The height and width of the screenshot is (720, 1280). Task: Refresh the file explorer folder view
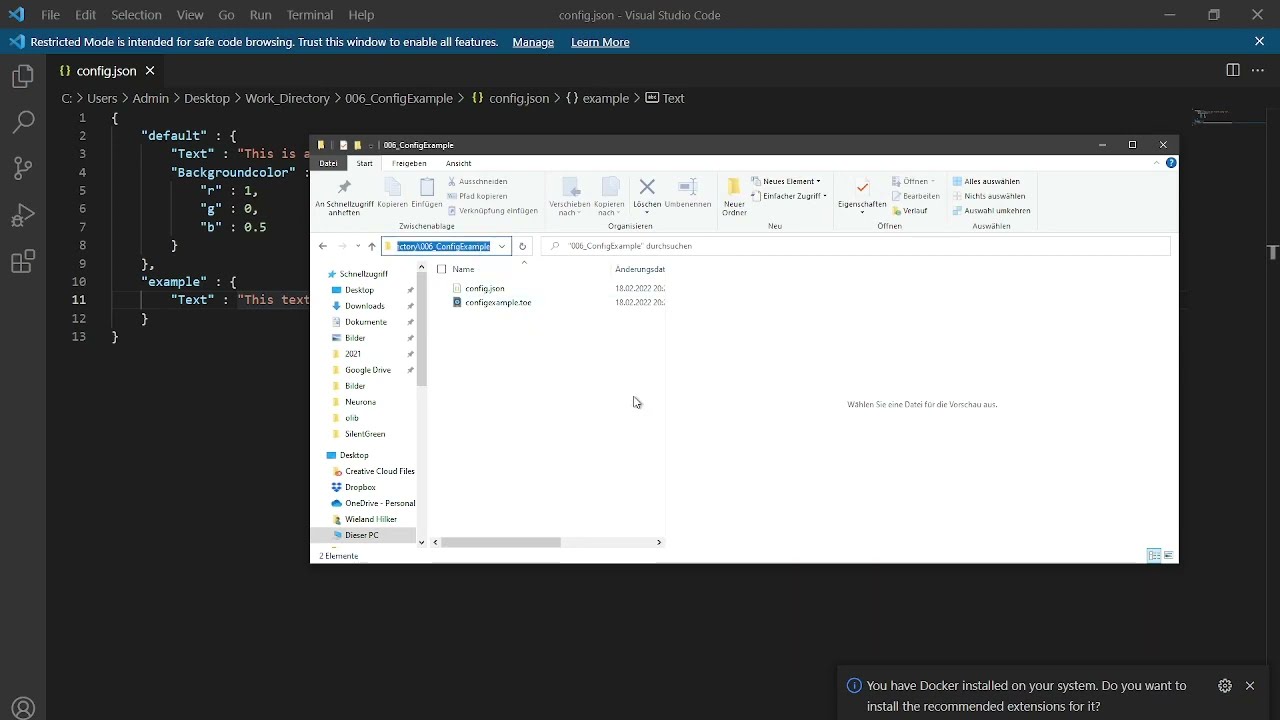tap(522, 246)
